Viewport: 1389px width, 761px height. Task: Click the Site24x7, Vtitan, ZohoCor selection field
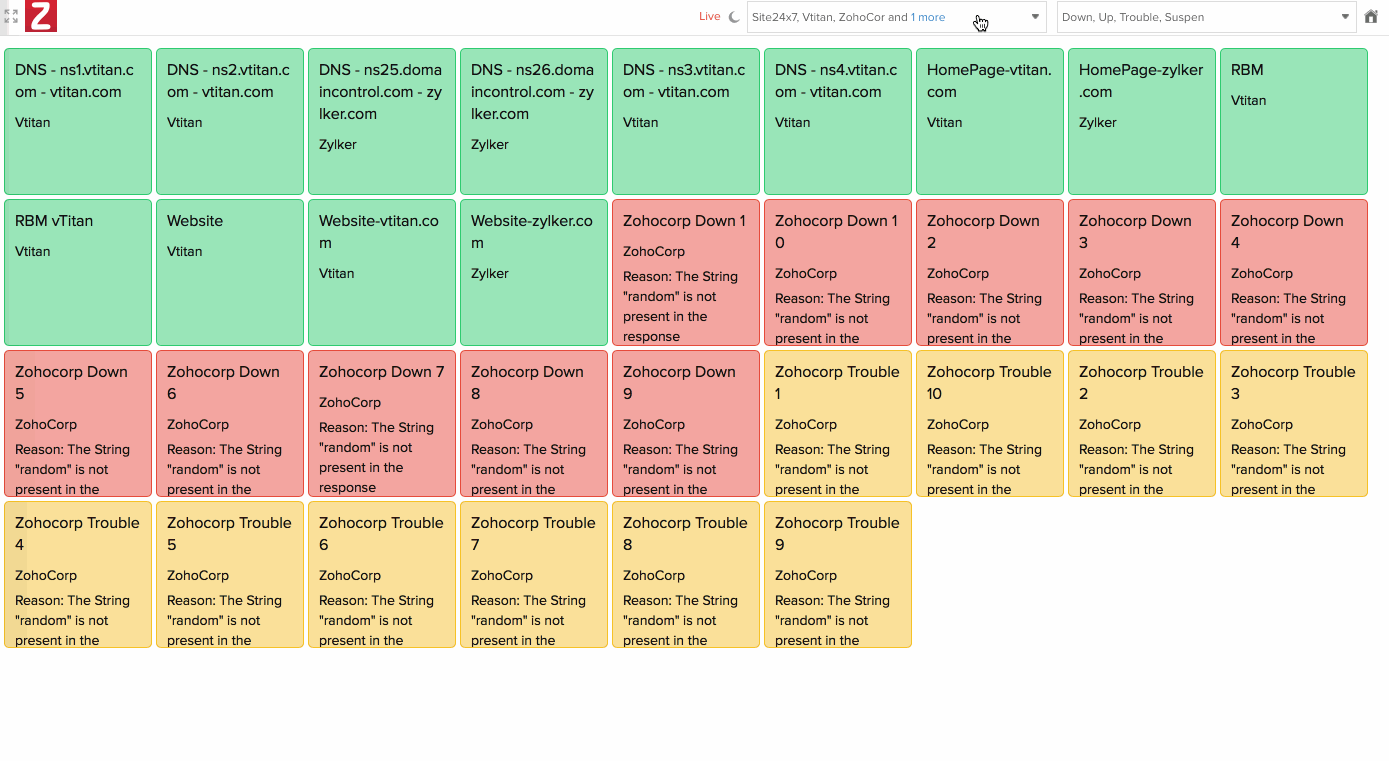830,17
